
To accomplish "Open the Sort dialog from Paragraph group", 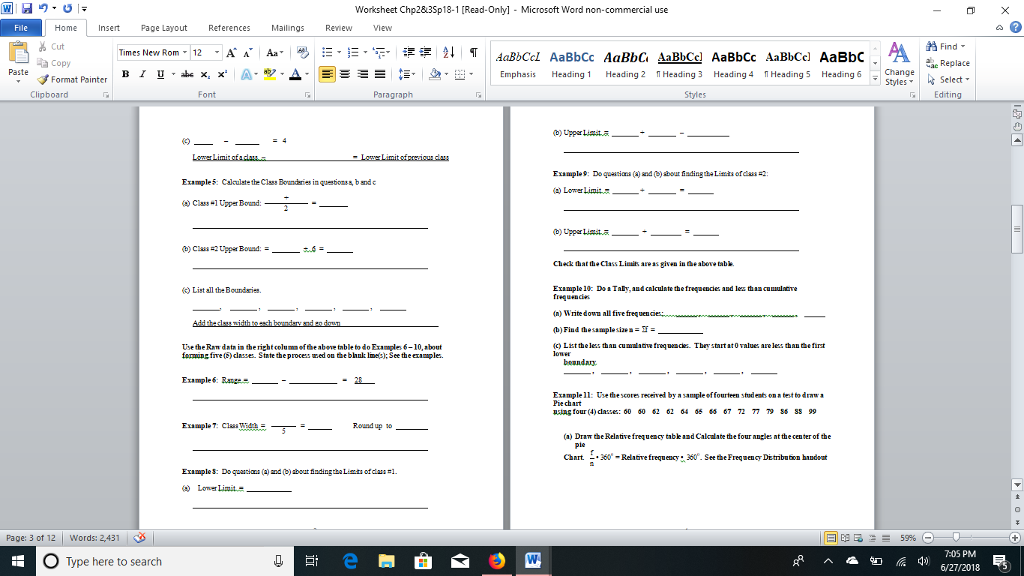I will pyautogui.click(x=447, y=53).
